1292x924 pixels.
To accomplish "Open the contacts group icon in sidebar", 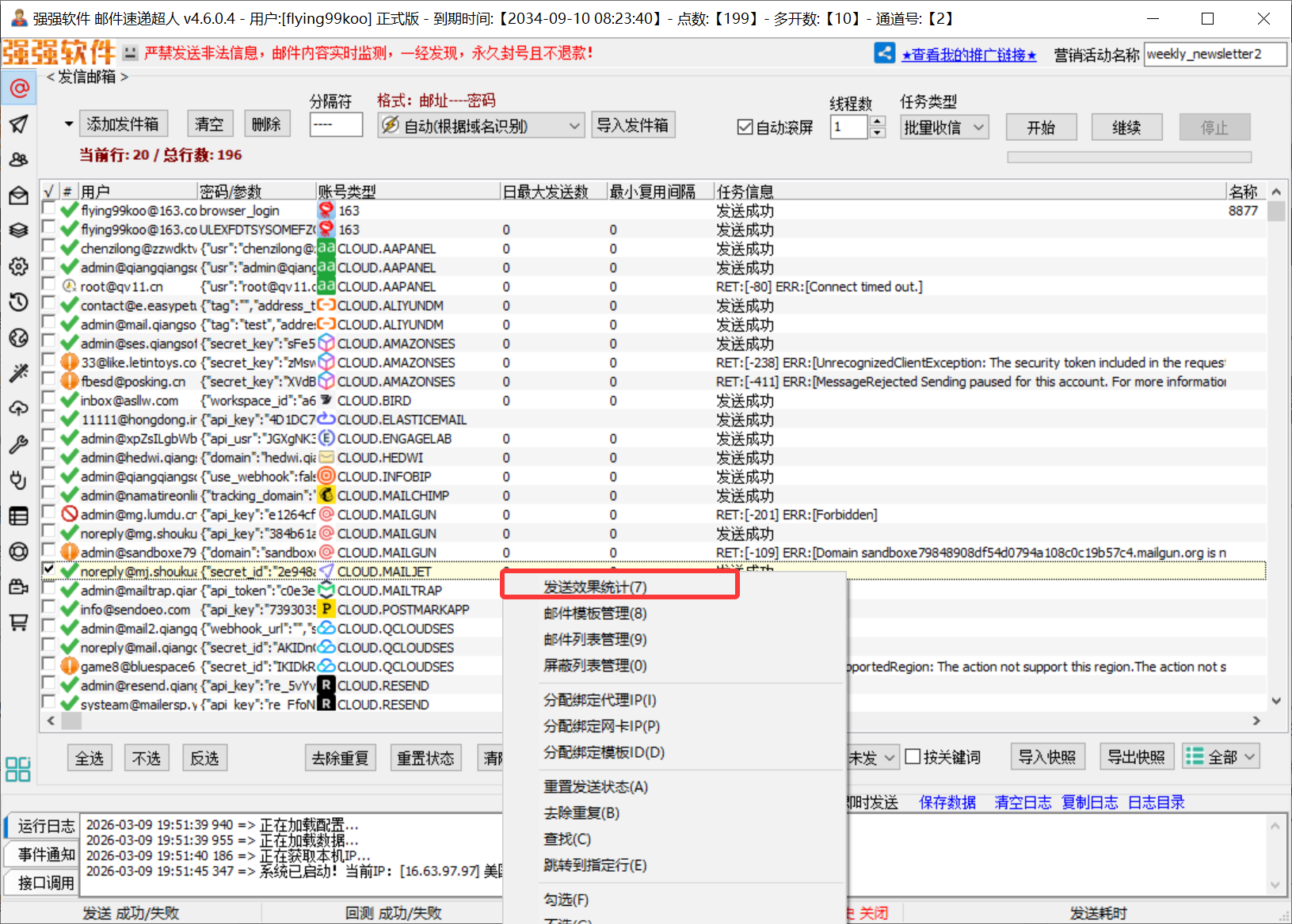I will (19, 159).
